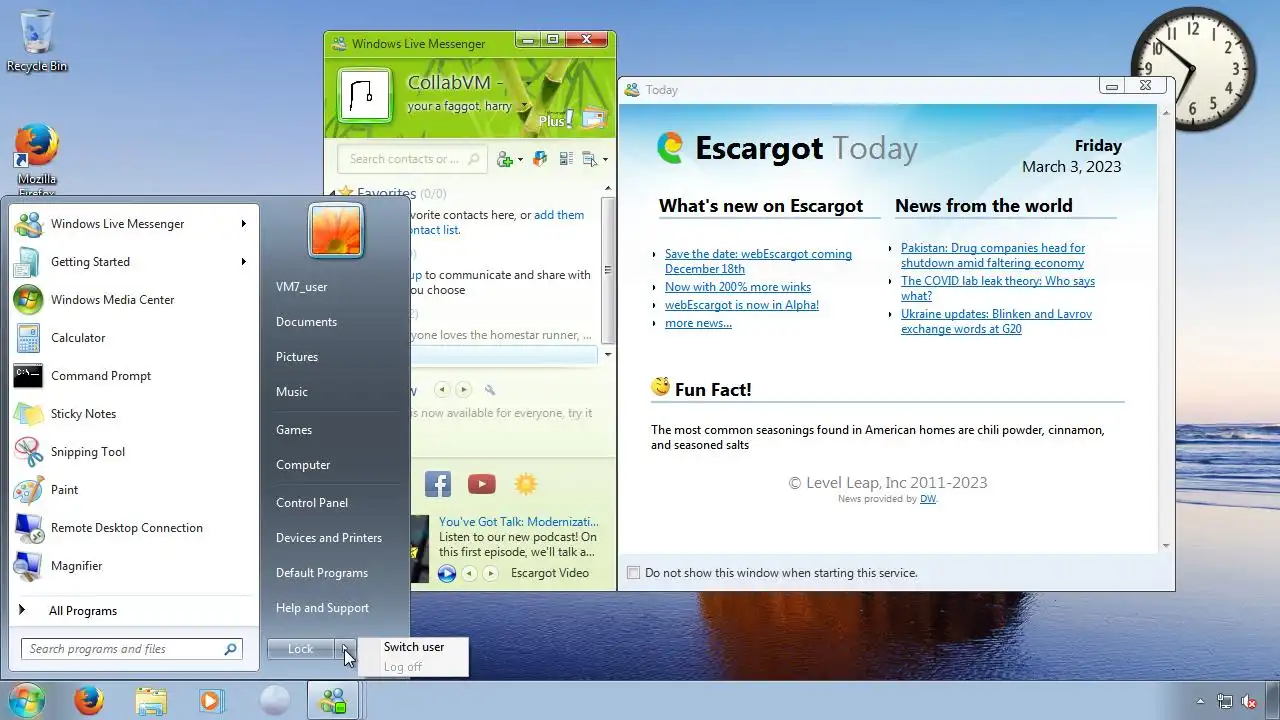The width and height of the screenshot is (1280, 720).
Task: Open All Programs in the Start menu
Action: (x=134, y=611)
